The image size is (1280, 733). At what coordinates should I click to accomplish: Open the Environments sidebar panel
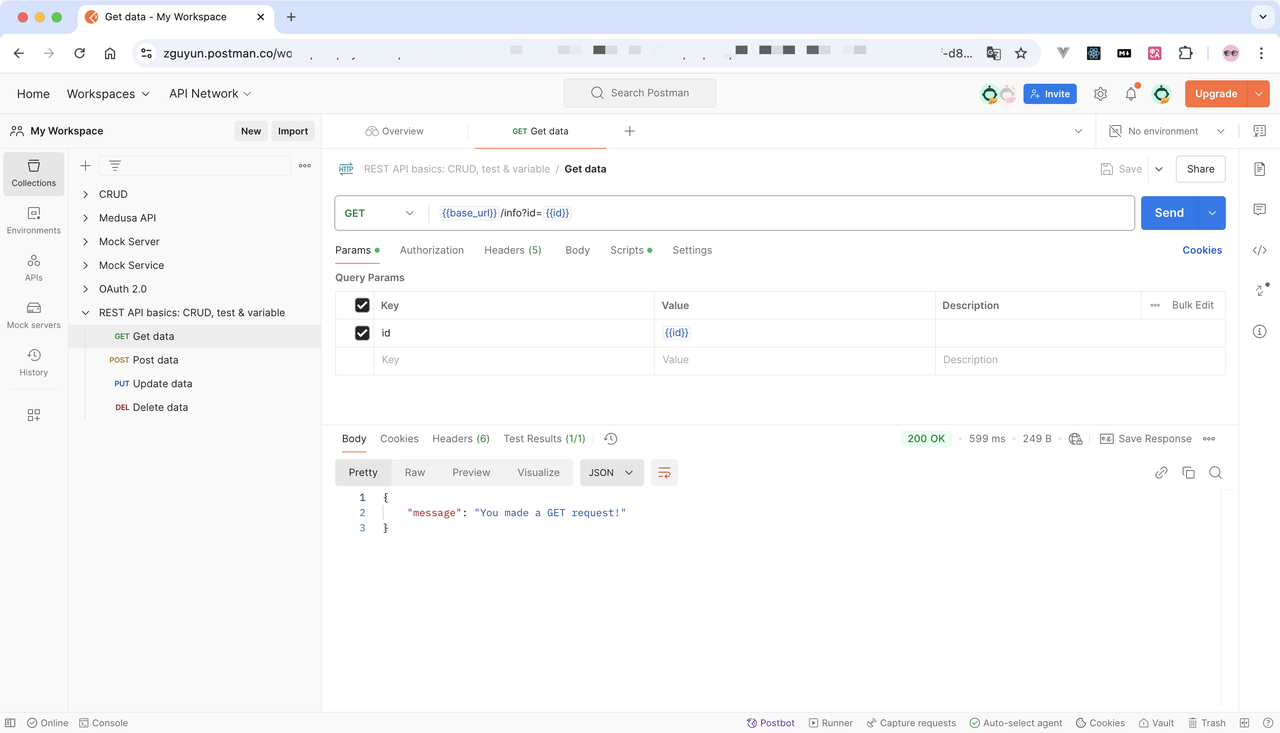tap(34, 221)
